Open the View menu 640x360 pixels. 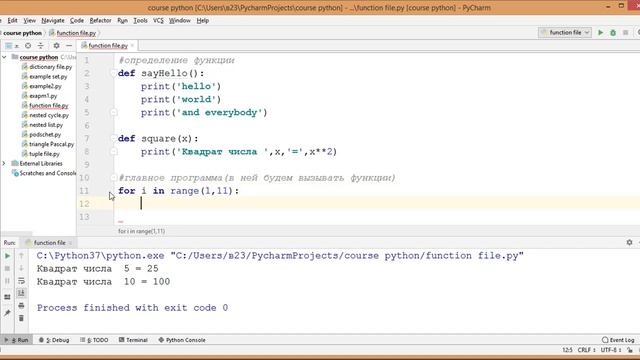29,20
